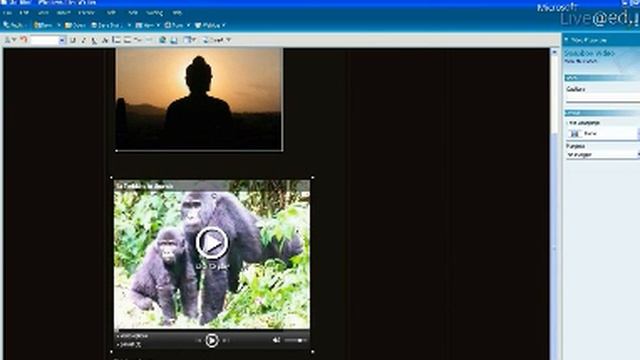
Task: Expand the Save draft dropdown arrow
Action: [x=129, y=25]
